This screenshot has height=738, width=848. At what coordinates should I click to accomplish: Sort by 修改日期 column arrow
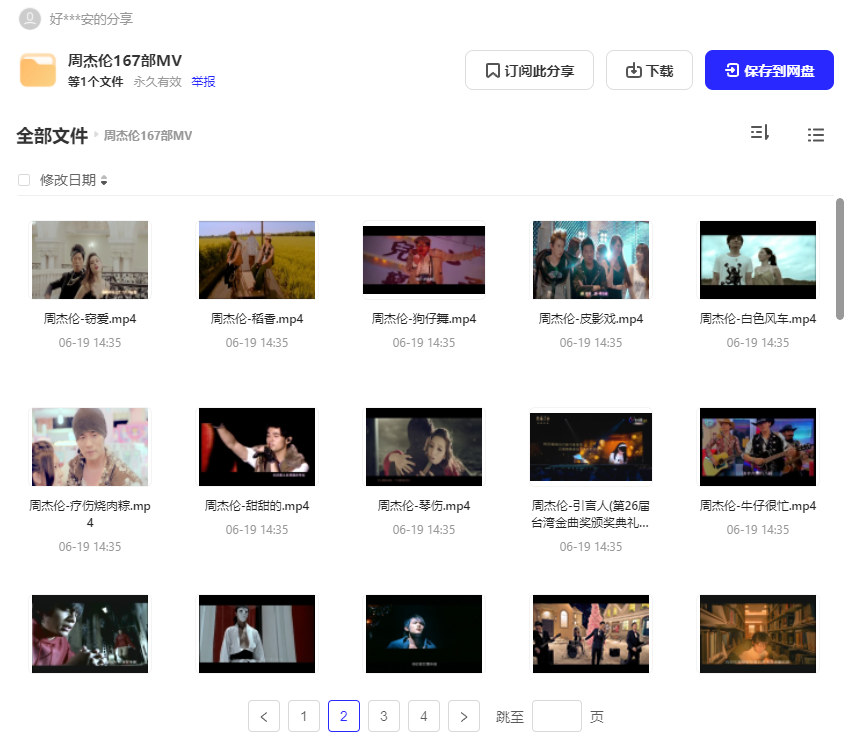pos(104,181)
